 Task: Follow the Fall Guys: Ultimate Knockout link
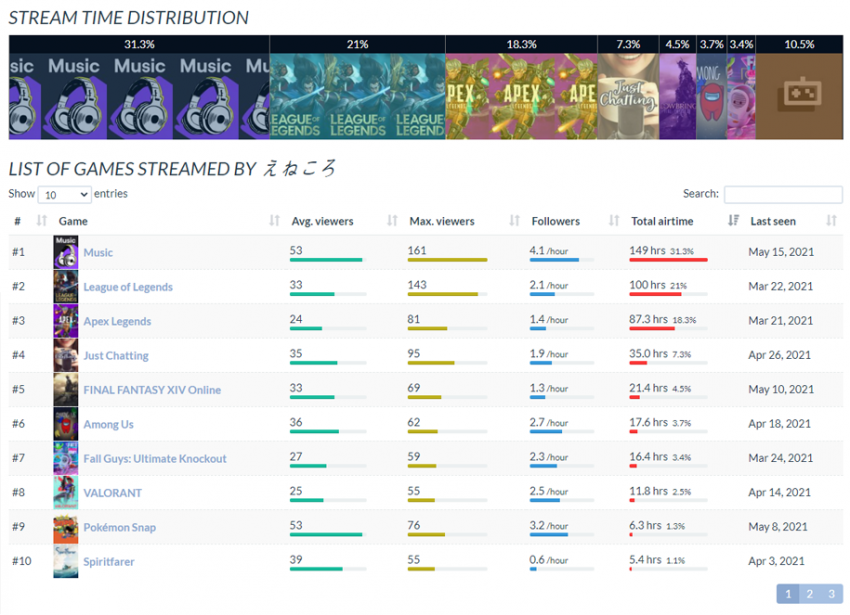click(155, 459)
